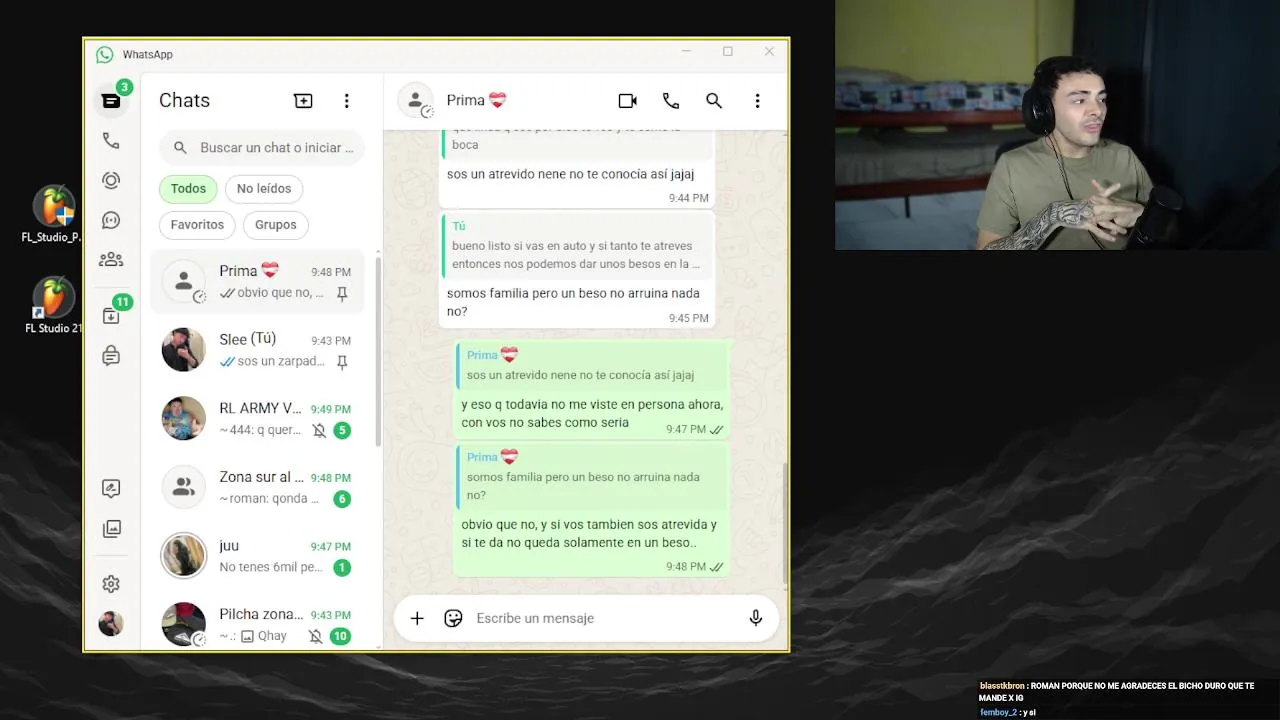Click message 'obvio que no, y si vos'
Screen dimensions: 1280x720
(x=589, y=534)
